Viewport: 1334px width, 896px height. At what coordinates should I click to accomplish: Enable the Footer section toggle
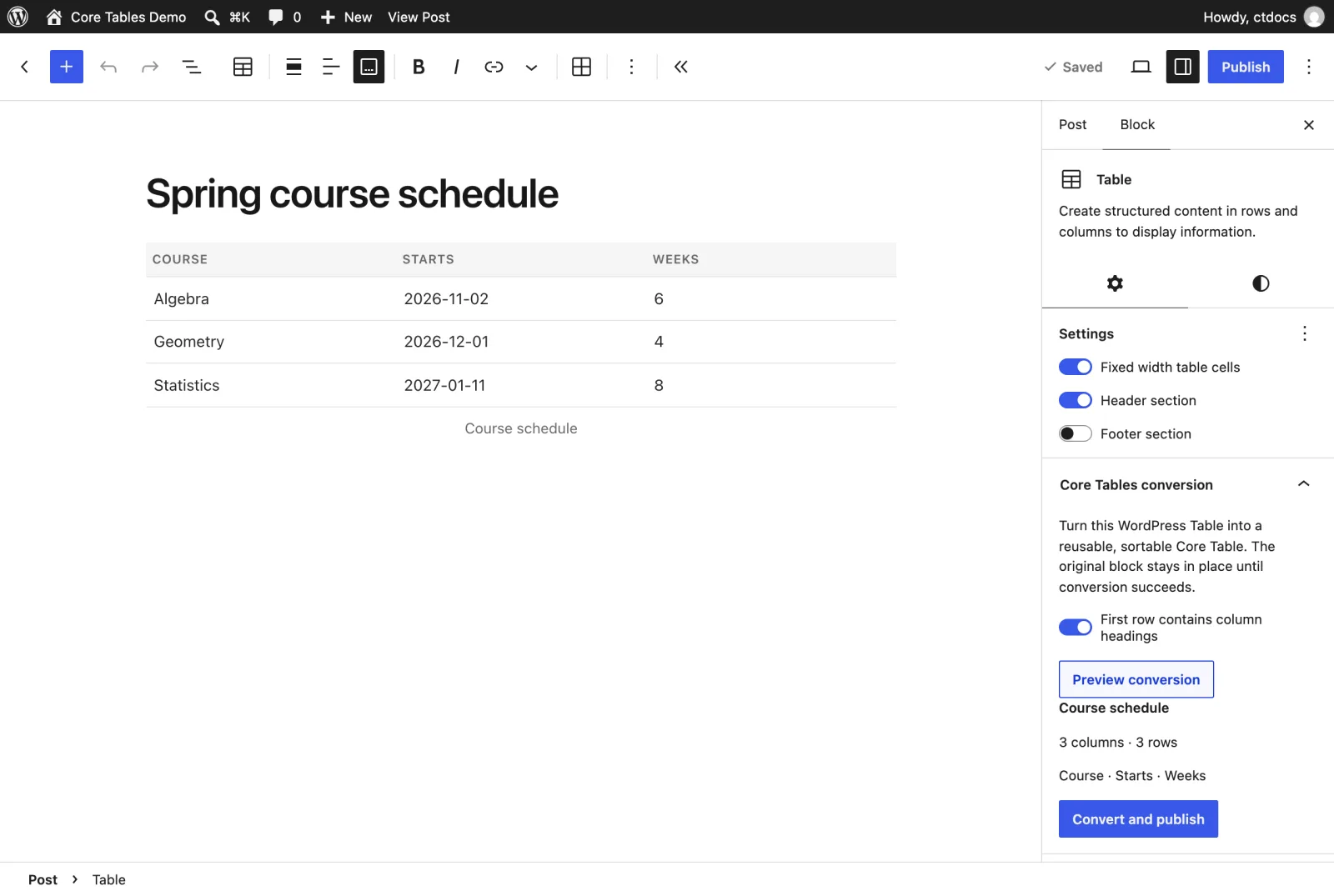coord(1075,433)
